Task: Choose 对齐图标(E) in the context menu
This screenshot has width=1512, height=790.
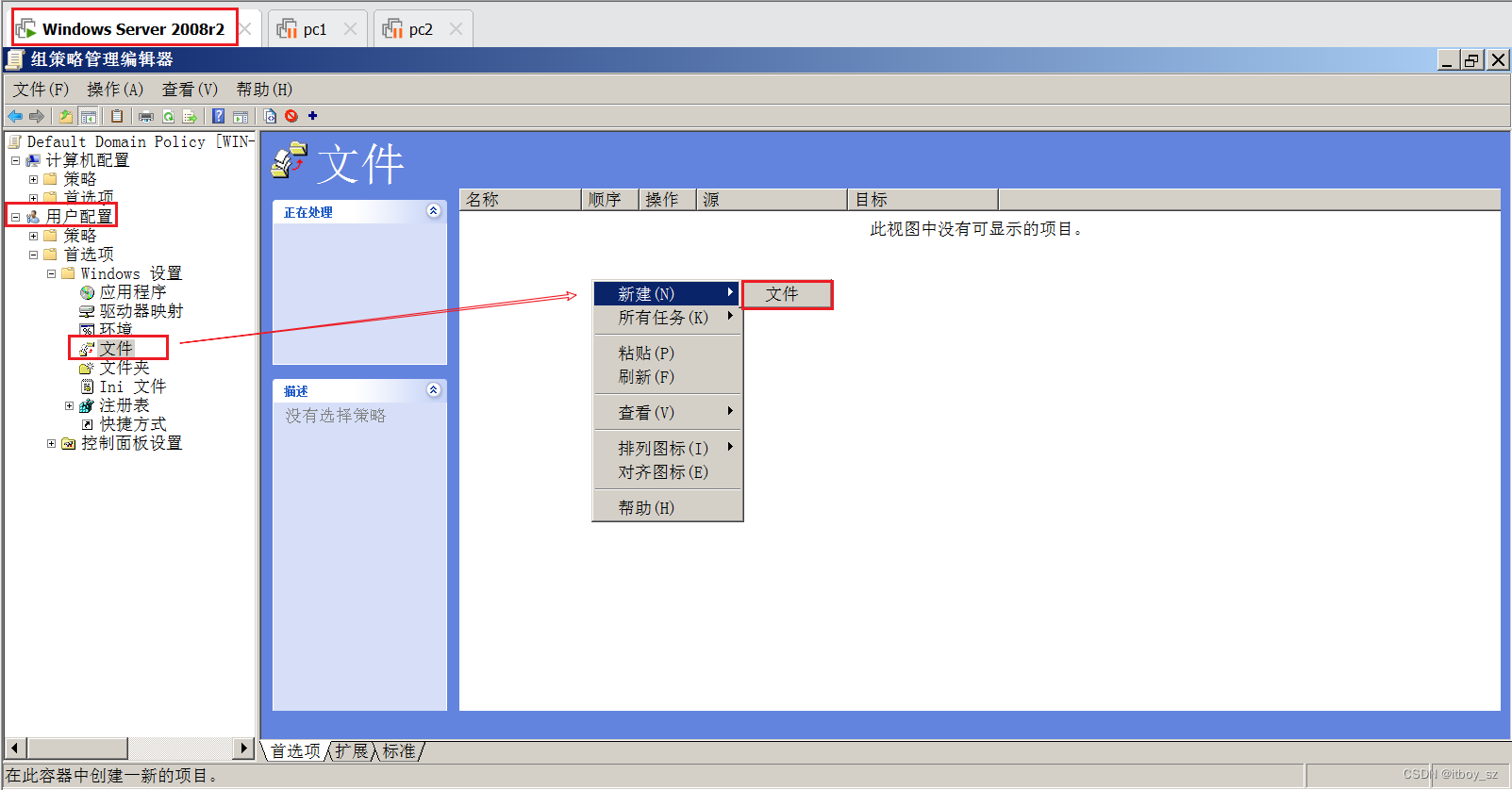Action: (x=667, y=472)
